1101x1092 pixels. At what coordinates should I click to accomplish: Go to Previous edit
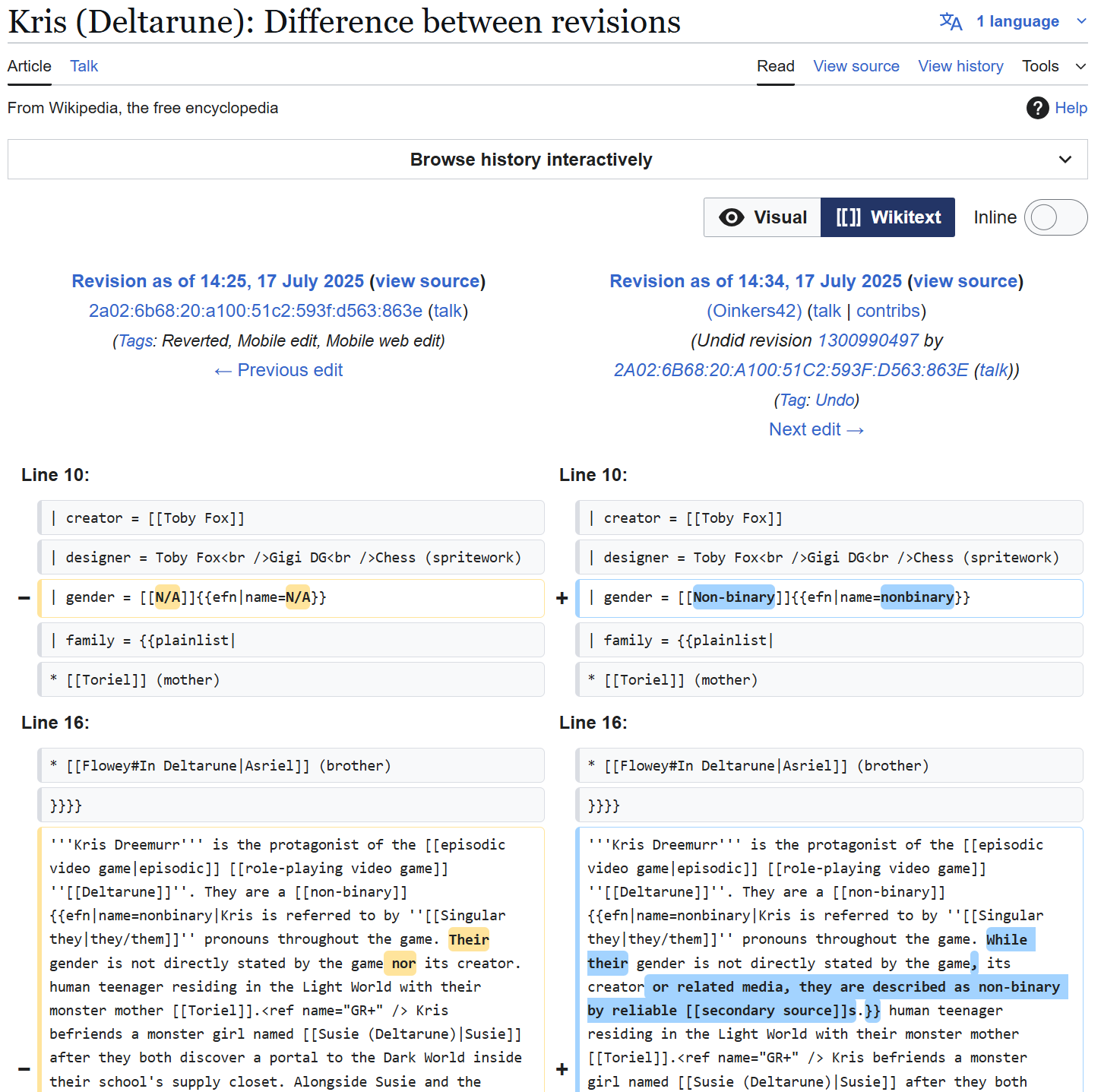278,370
